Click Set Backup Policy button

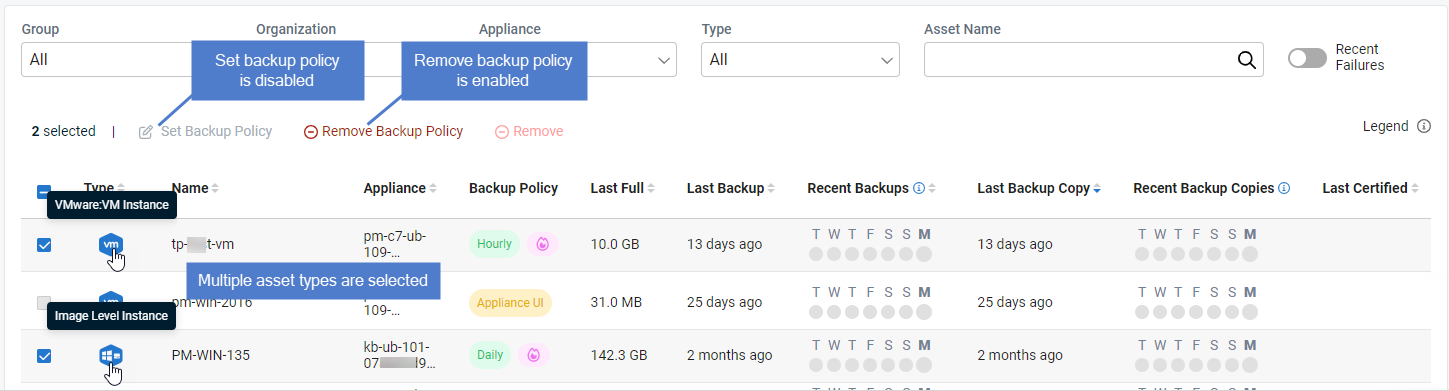(206, 131)
